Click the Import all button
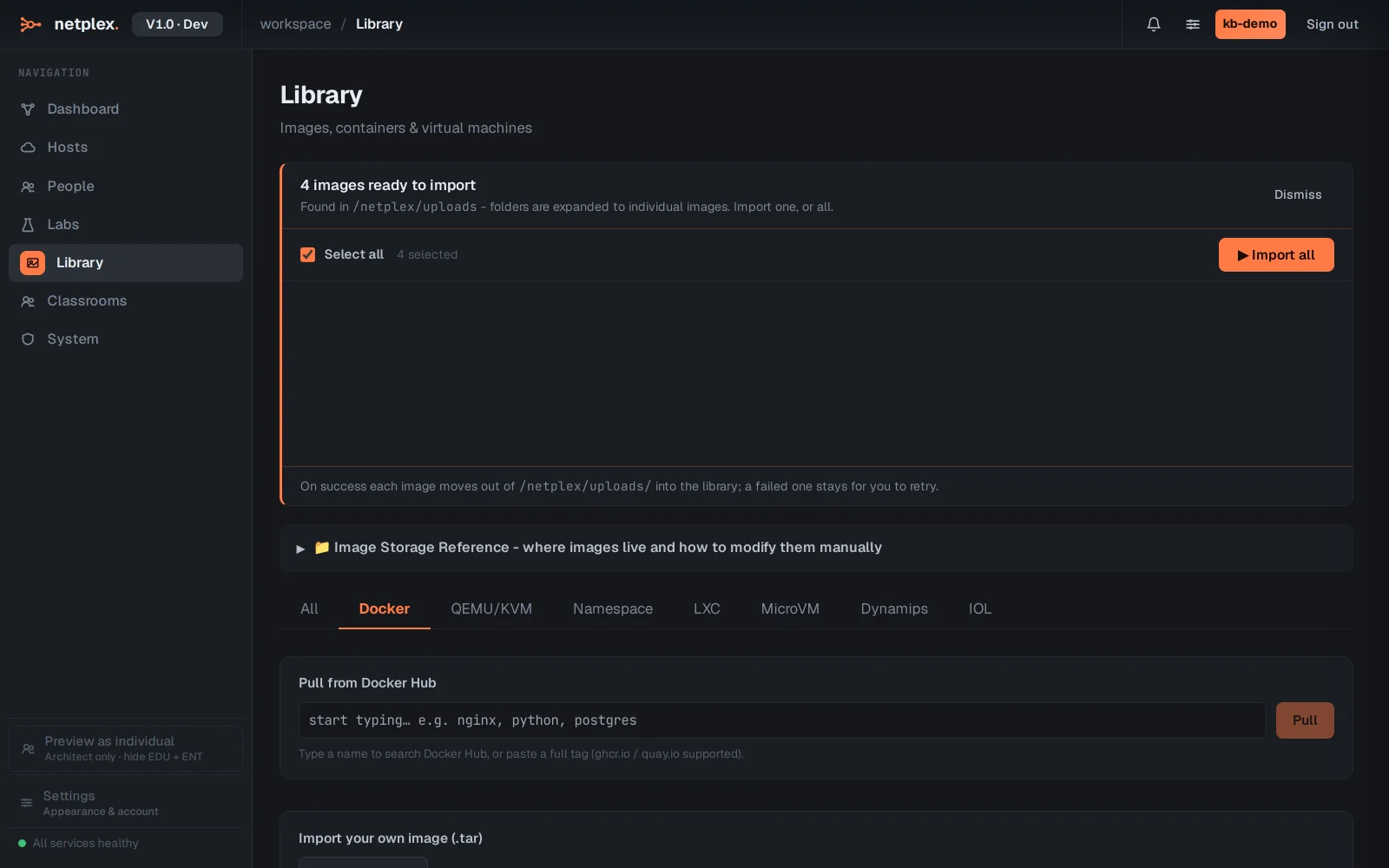 coord(1276,255)
